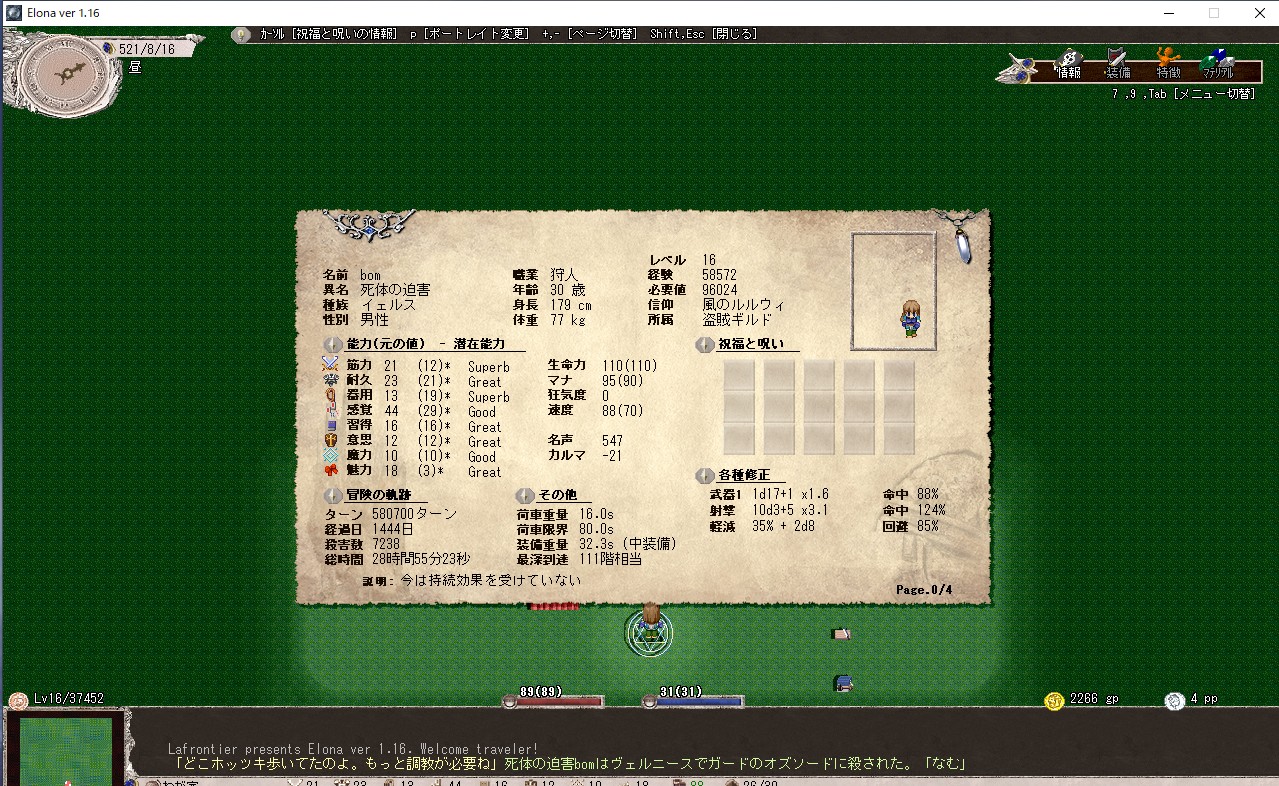
Task: Click the clock compass in top-left corner
Action: coord(68,73)
